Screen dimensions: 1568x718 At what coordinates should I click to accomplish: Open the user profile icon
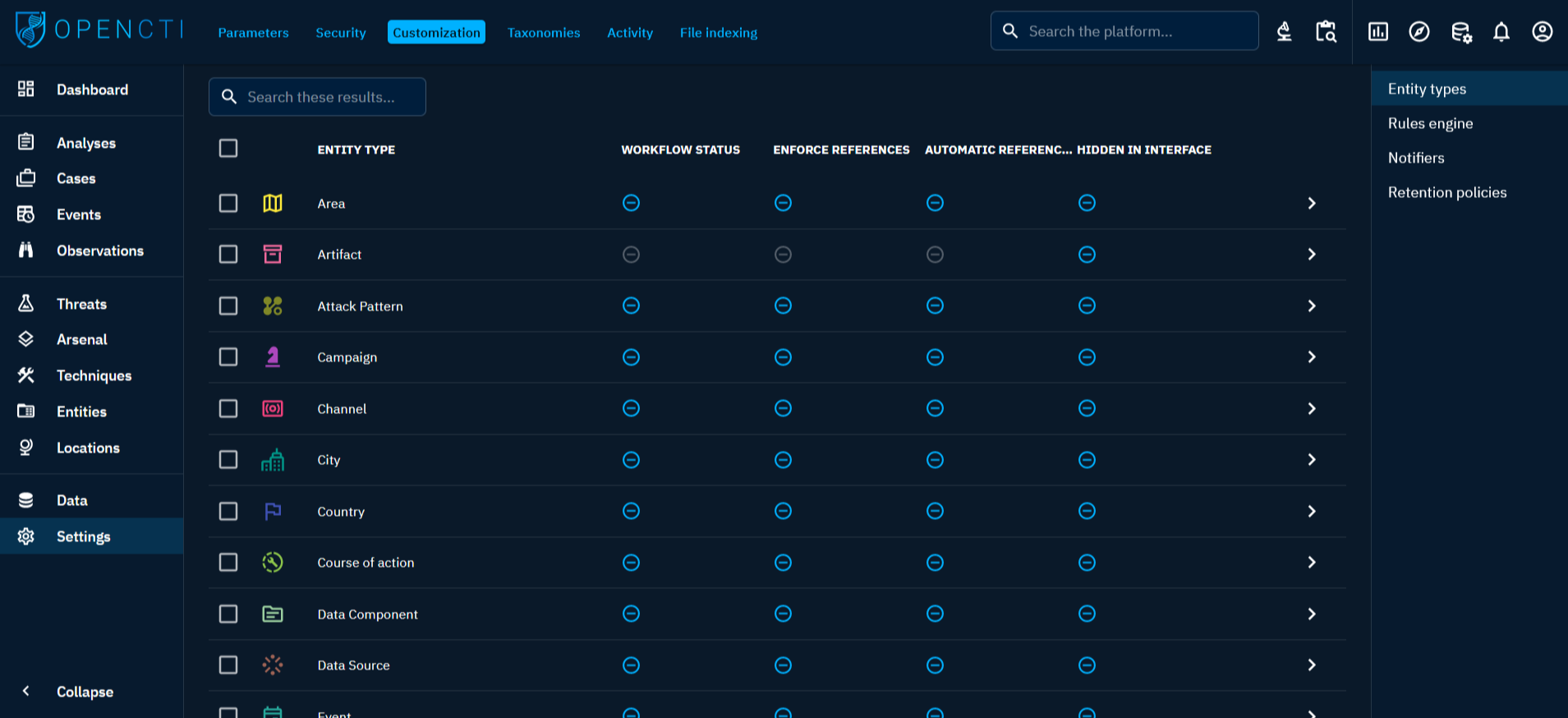1542,32
